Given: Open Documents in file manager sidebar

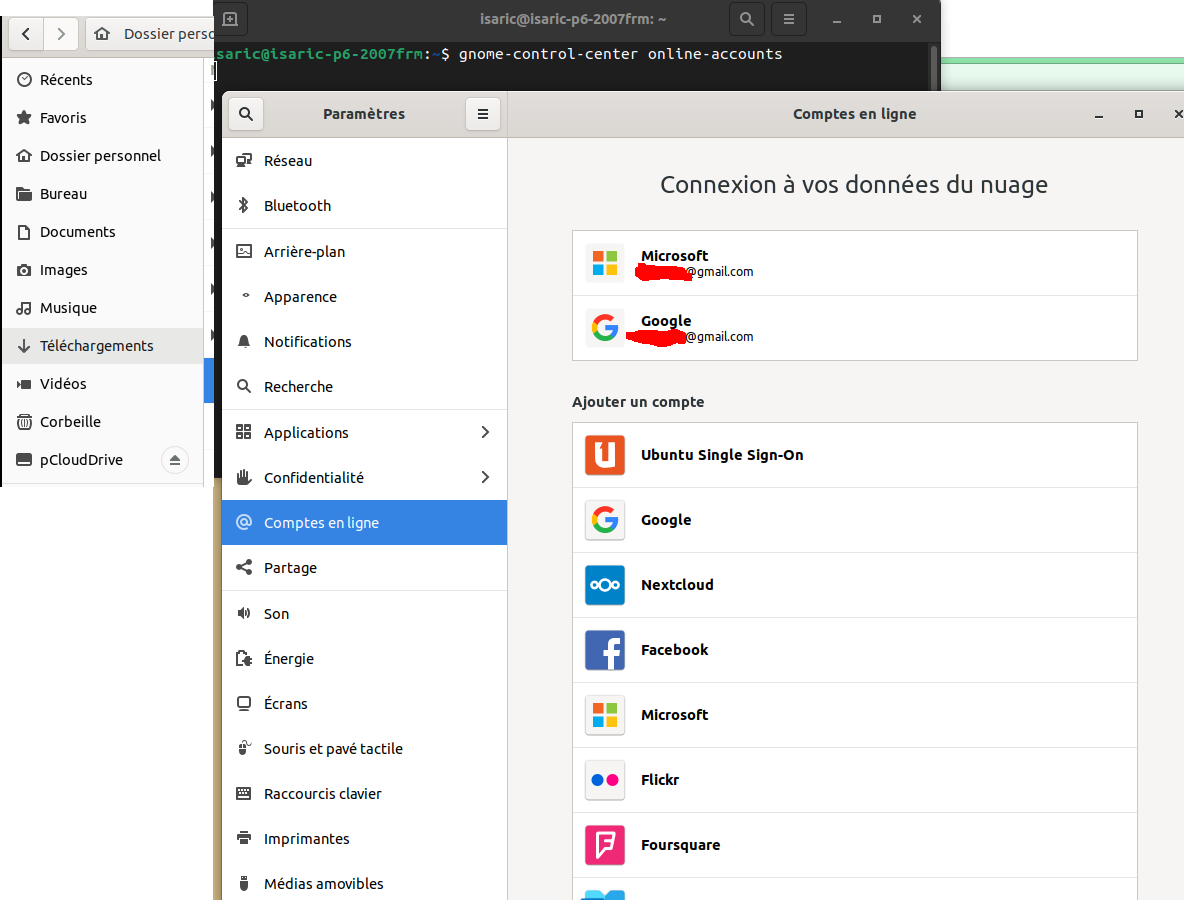Looking at the screenshot, I should click(x=103, y=232).
